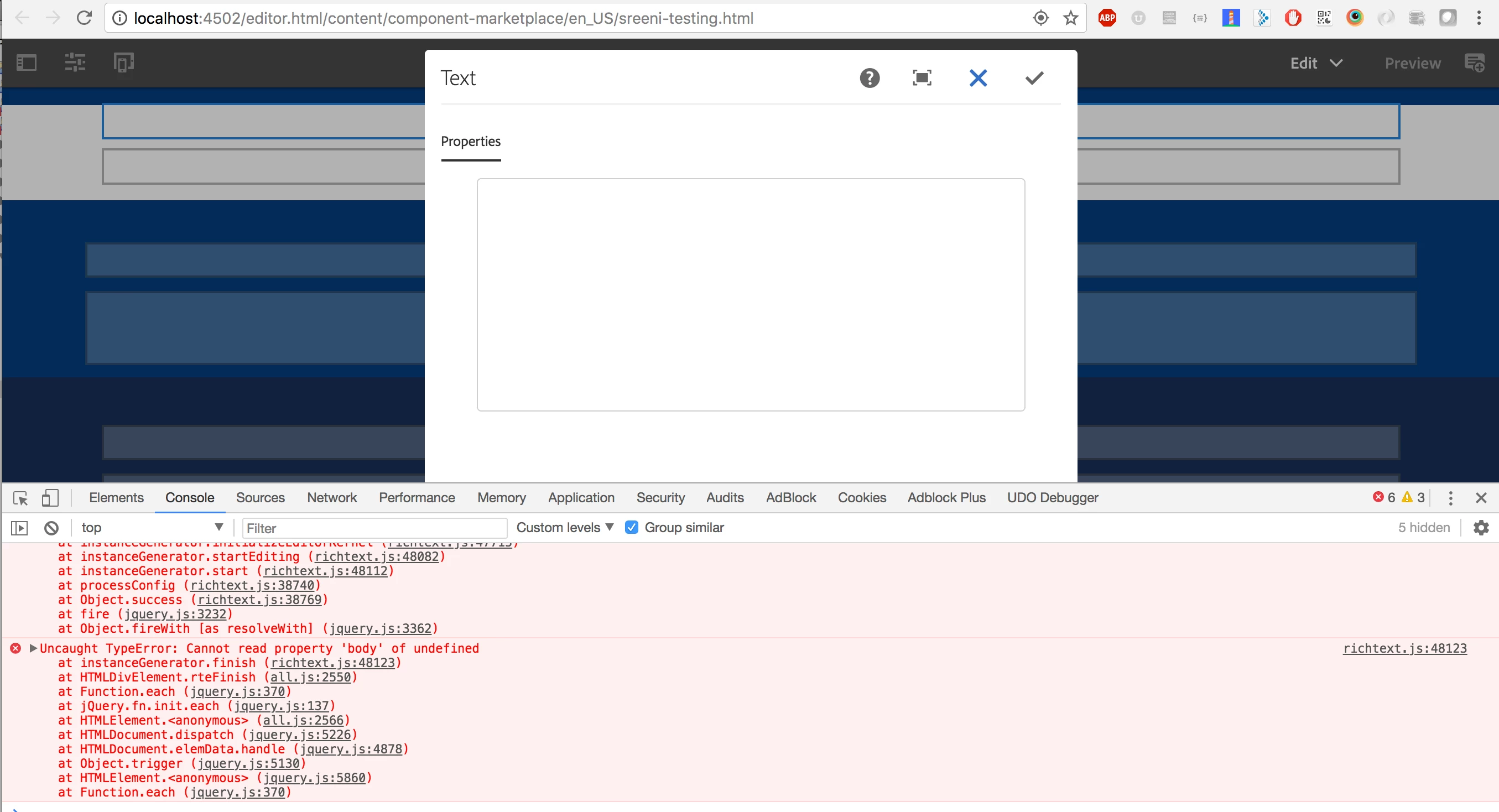This screenshot has height=812, width=1499.
Task: Click the help question mark icon in Text dialog
Action: click(870, 78)
